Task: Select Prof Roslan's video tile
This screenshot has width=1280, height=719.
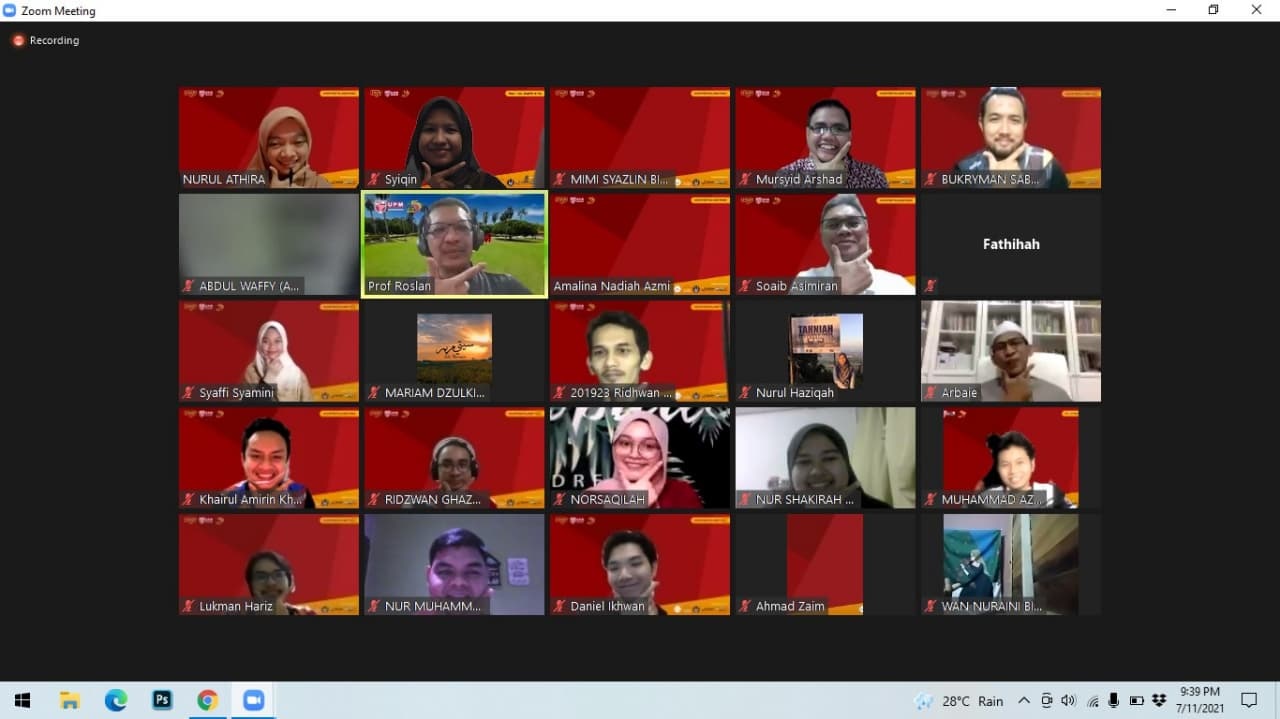Action: pos(454,244)
